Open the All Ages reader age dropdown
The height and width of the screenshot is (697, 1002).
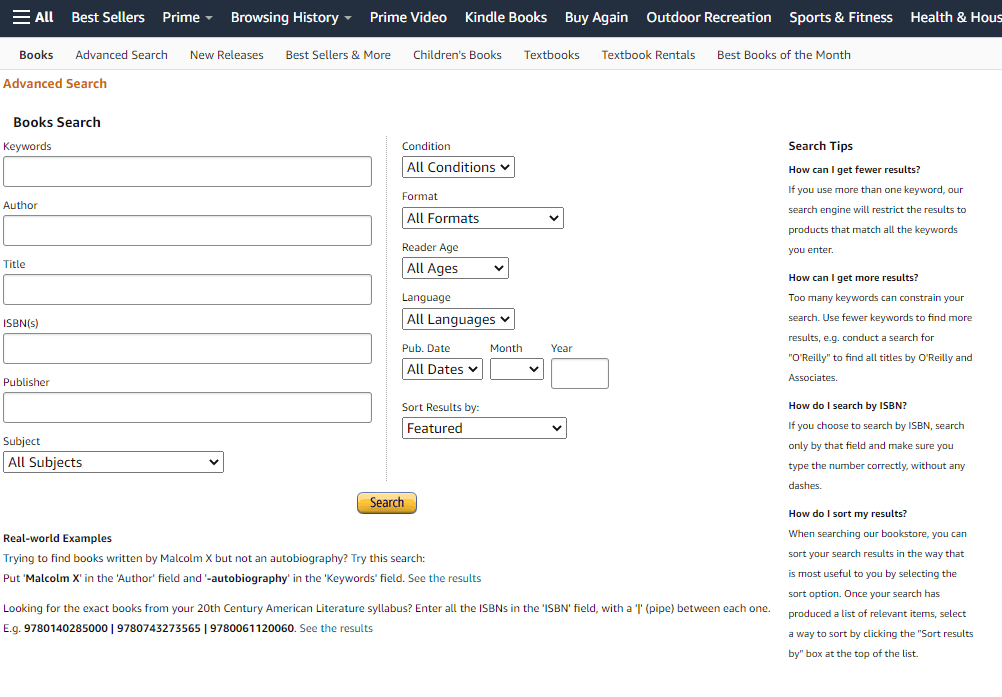[x=455, y=268]
